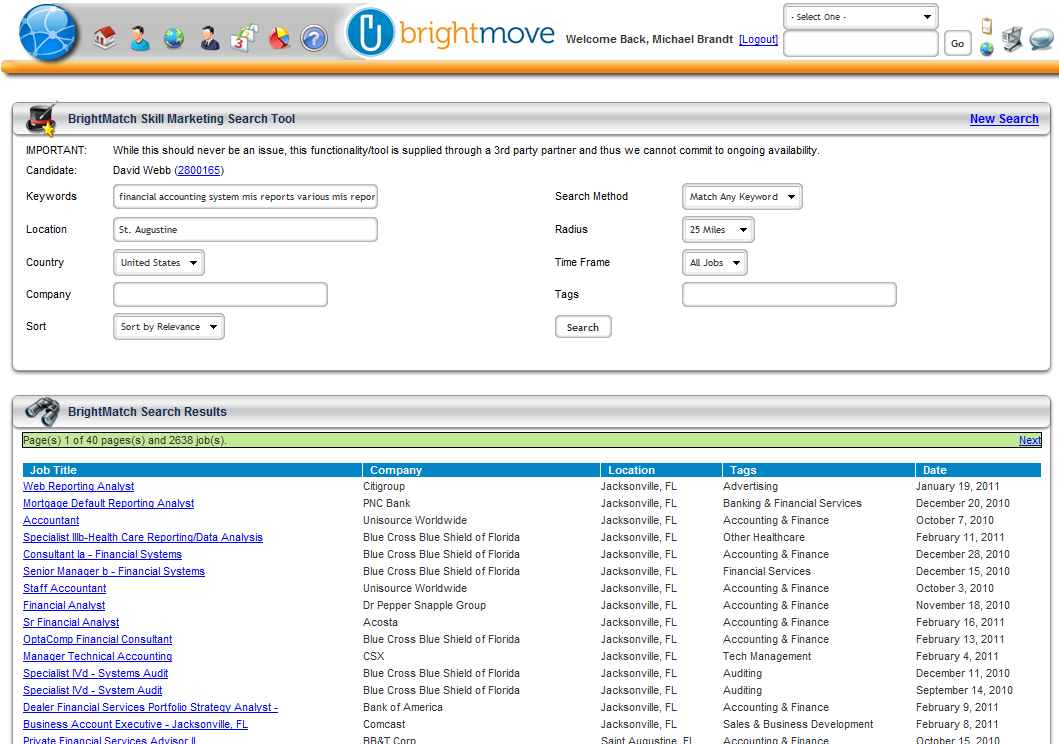Open the chat speech bubble icon

click(x=1042, y=39)
